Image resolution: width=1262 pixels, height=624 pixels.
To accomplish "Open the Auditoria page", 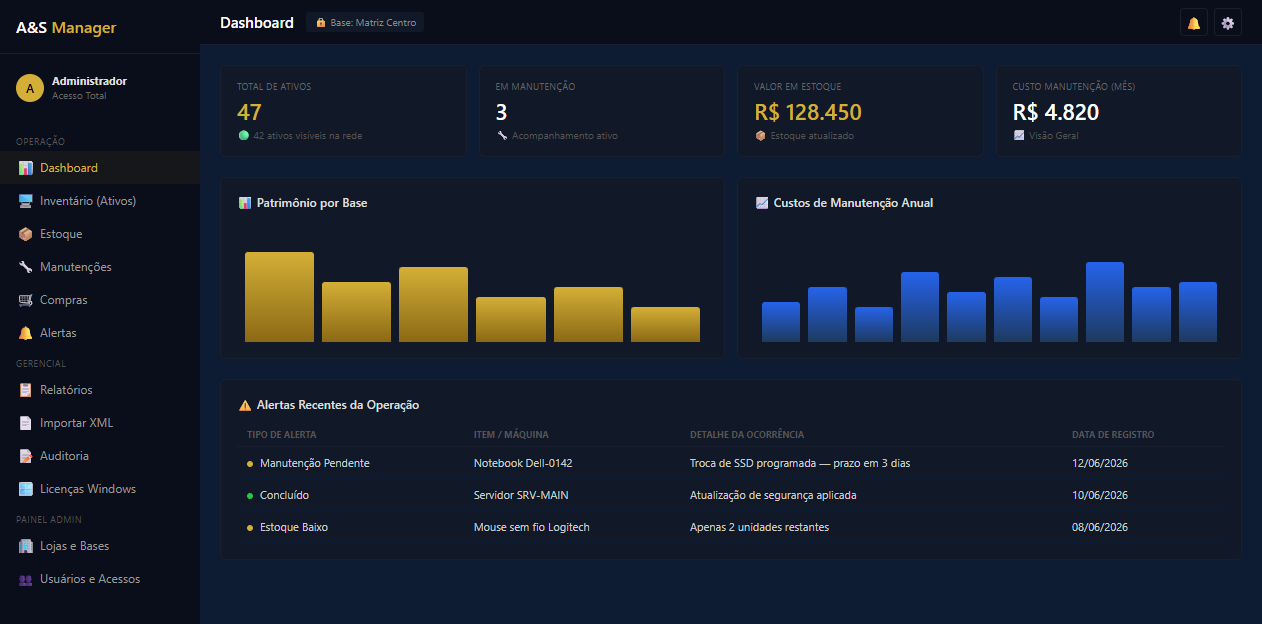I will pos(100,456).
